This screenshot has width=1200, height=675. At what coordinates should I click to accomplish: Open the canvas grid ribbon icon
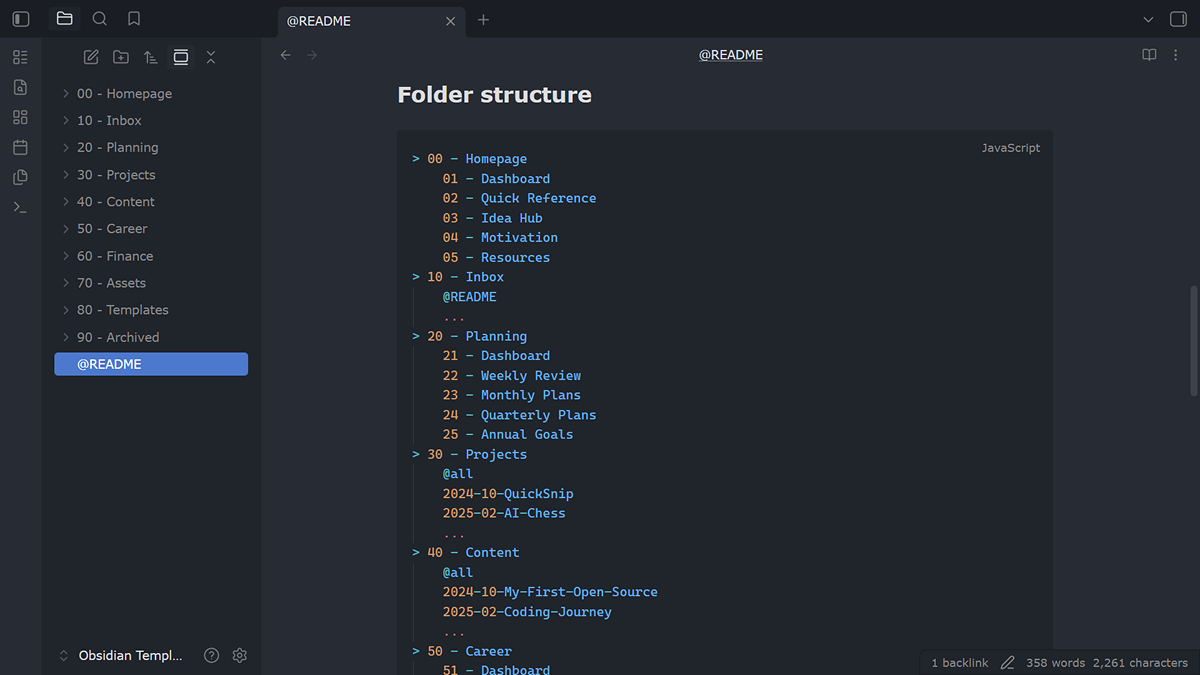pyautogui.click(x=21, y=117)
